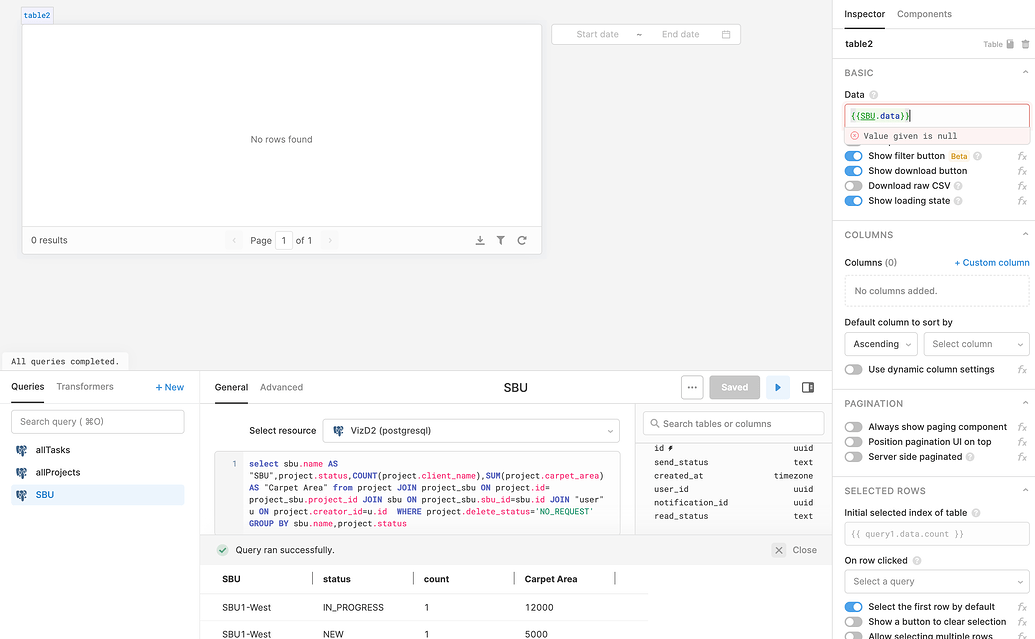Open the Select column dropdown
This screenshot has height=639, width=1035.
[x=976, y=344]
